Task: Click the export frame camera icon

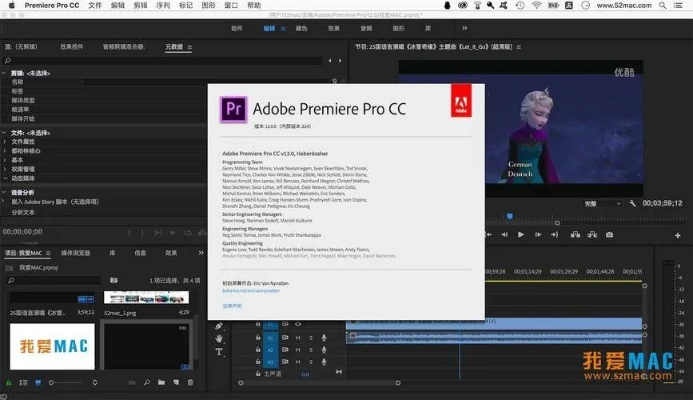Action: coord(609,235)
